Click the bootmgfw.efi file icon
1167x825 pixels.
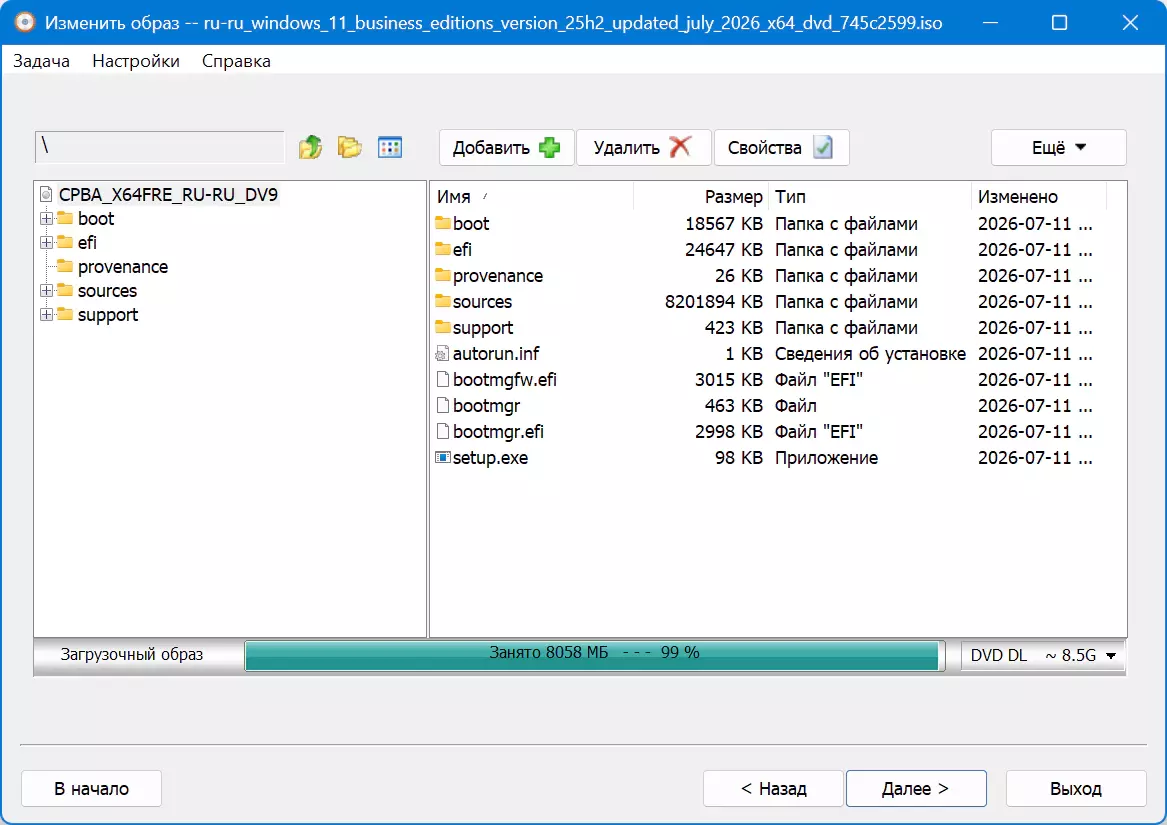[443, 380]
